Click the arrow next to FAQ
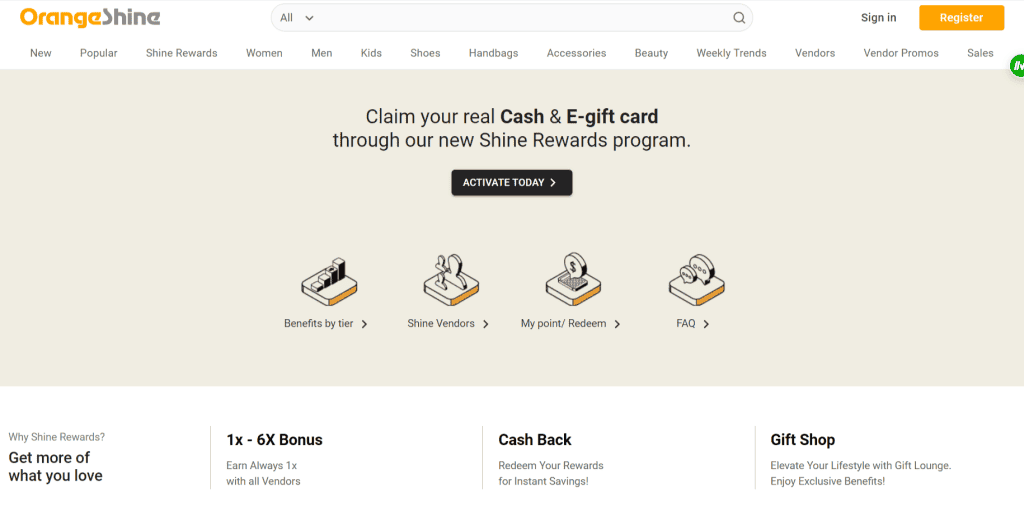Screen dimensions: 1024x530 [x=706, y=324]
